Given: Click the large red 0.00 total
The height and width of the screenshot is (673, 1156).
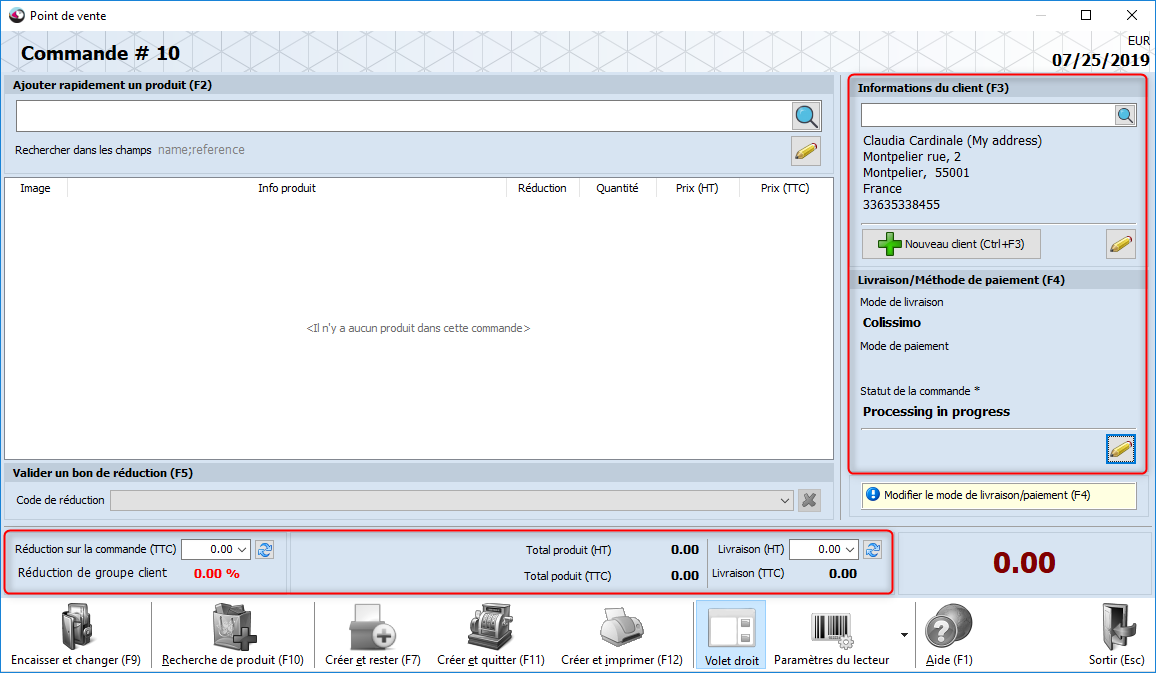Looking at the screenshot, I should (x=1024, y=563).
